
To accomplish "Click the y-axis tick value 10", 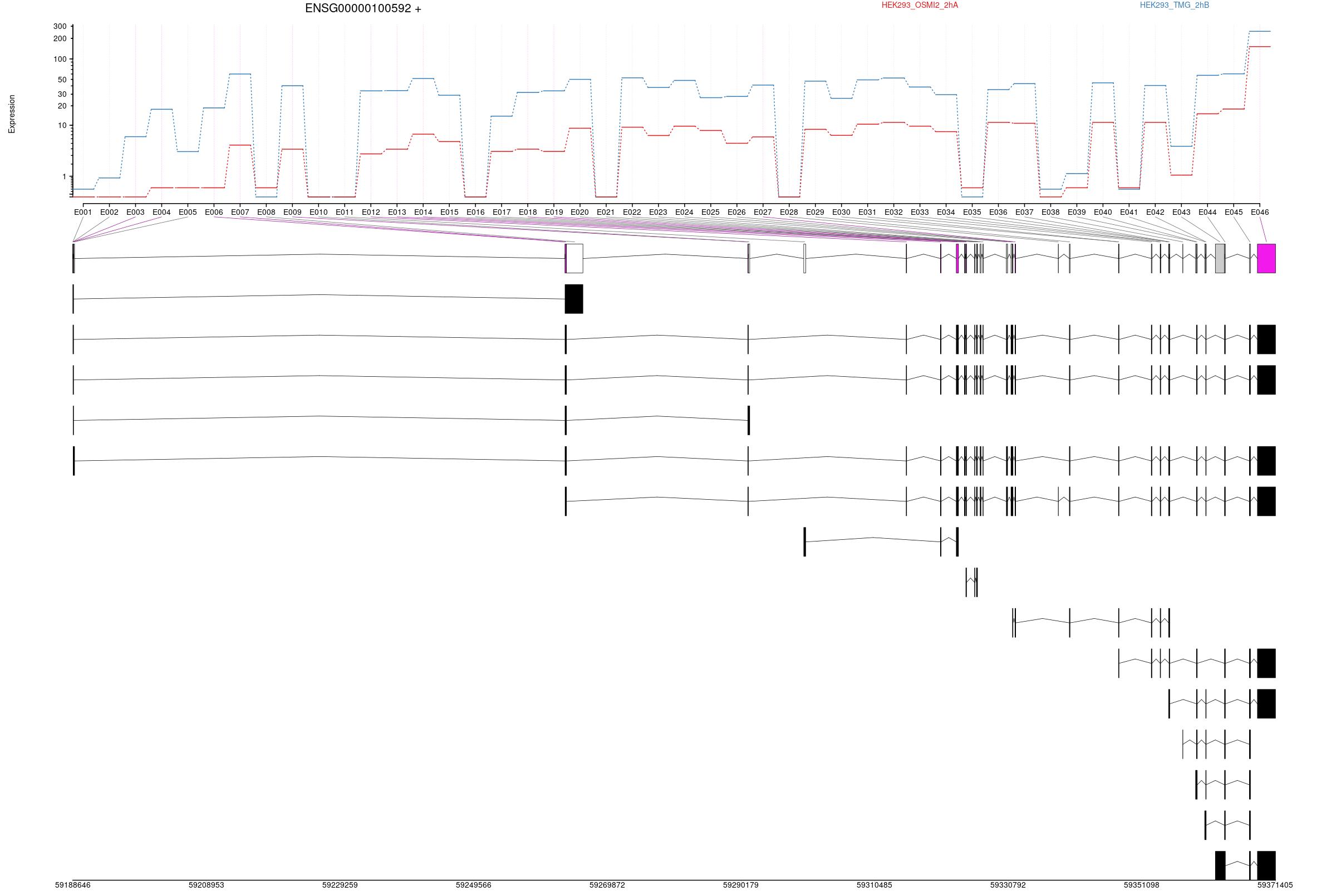I will 62,126.
